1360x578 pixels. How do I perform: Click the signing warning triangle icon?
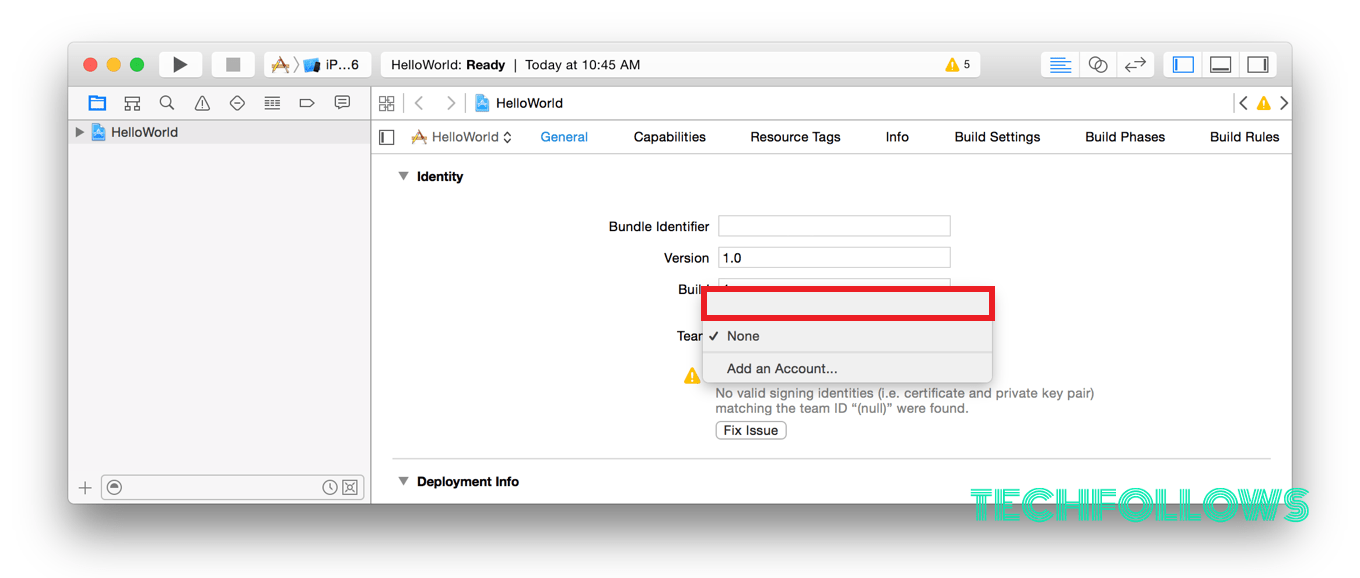[692, 376]
